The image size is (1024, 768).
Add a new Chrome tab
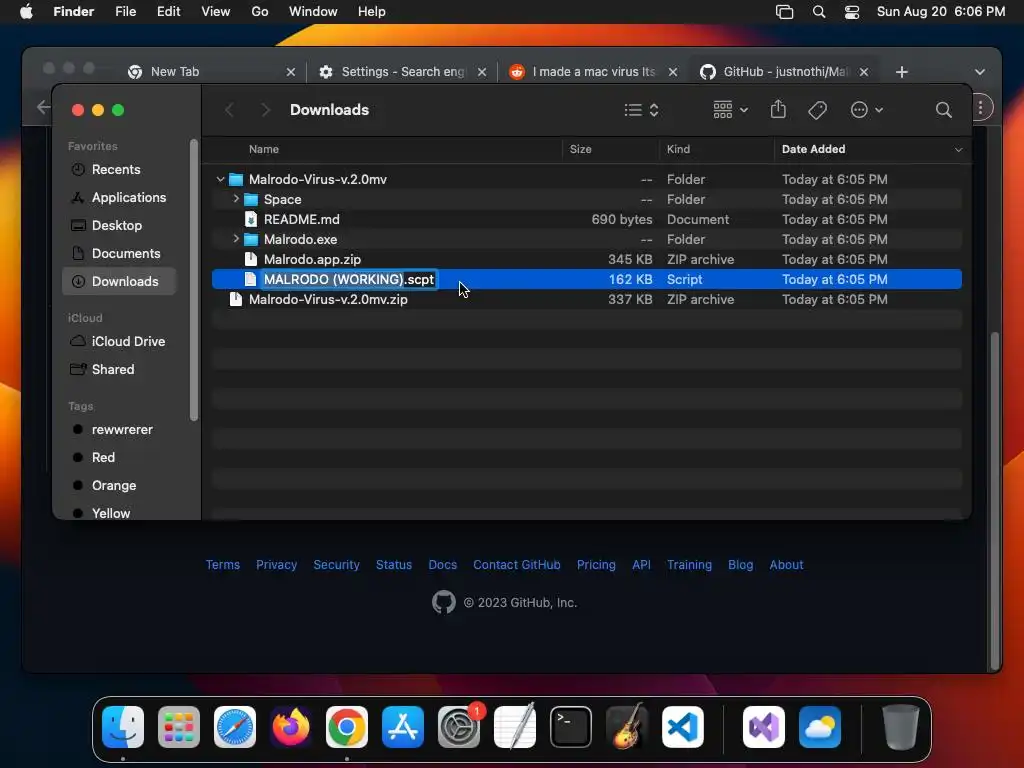(901, 72)
